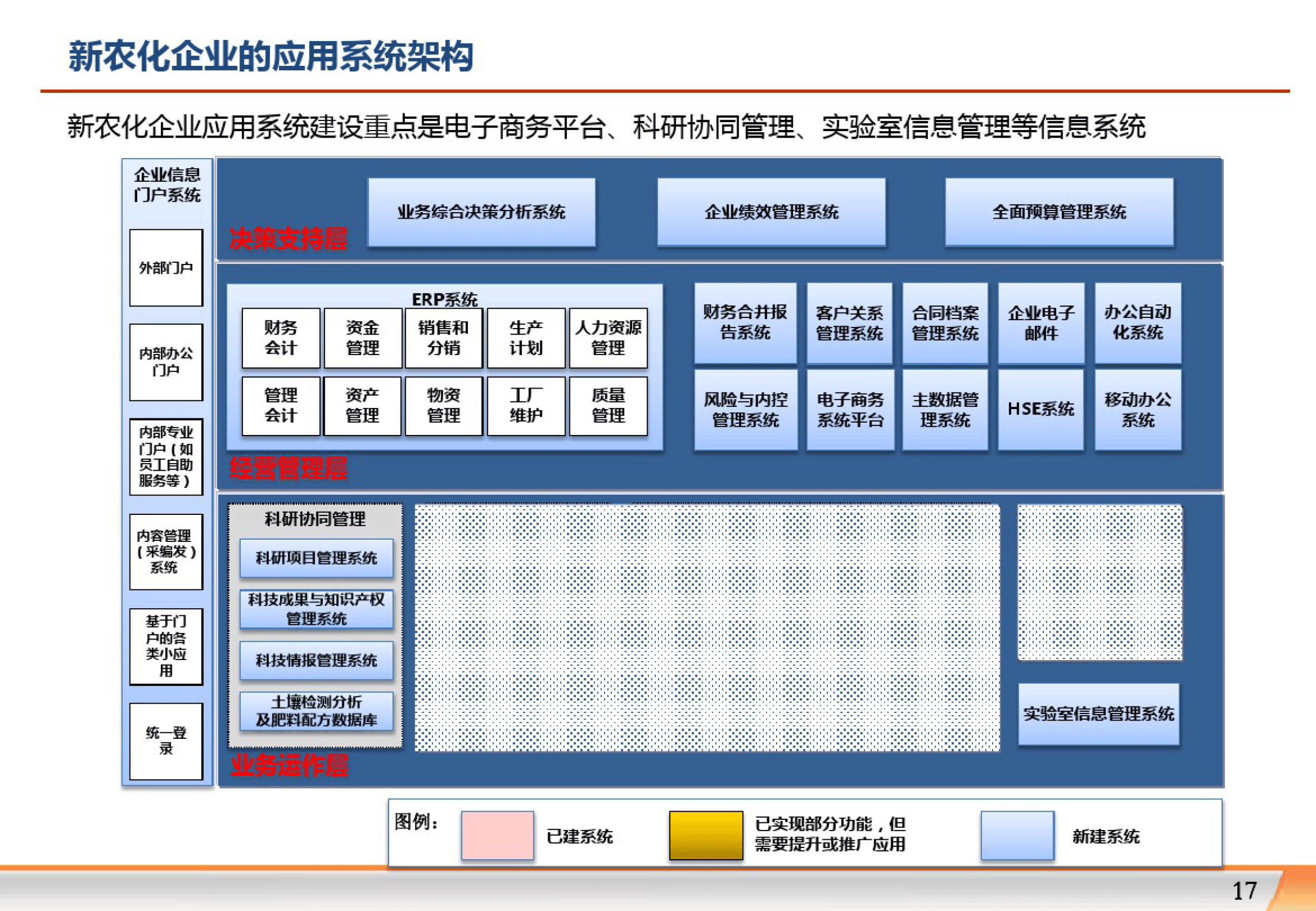1316x911 pixels.
Task: Click the red 业务运作层 label
Action: coord(290,765)
